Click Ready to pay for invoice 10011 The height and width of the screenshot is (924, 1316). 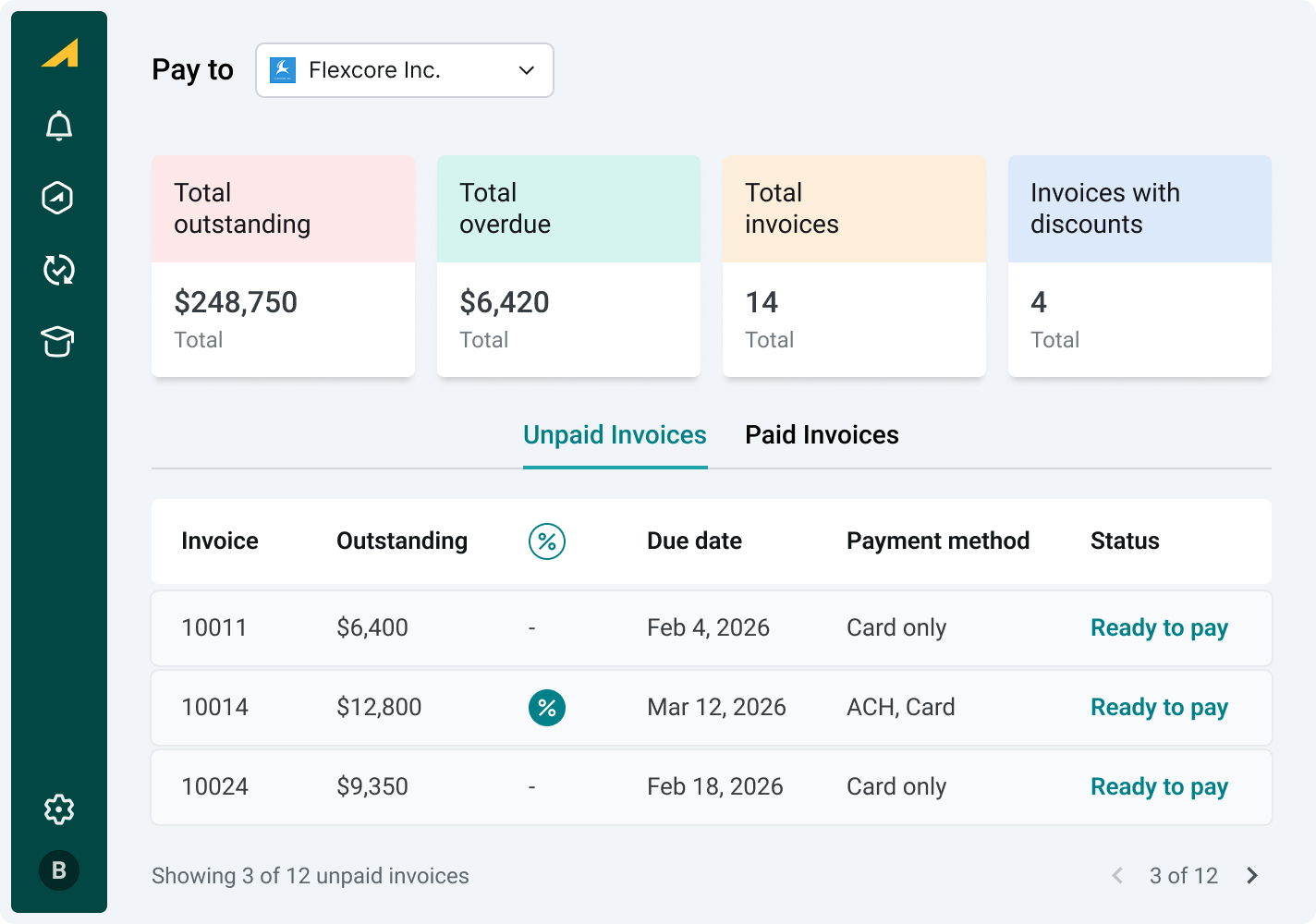[1159, 628]
